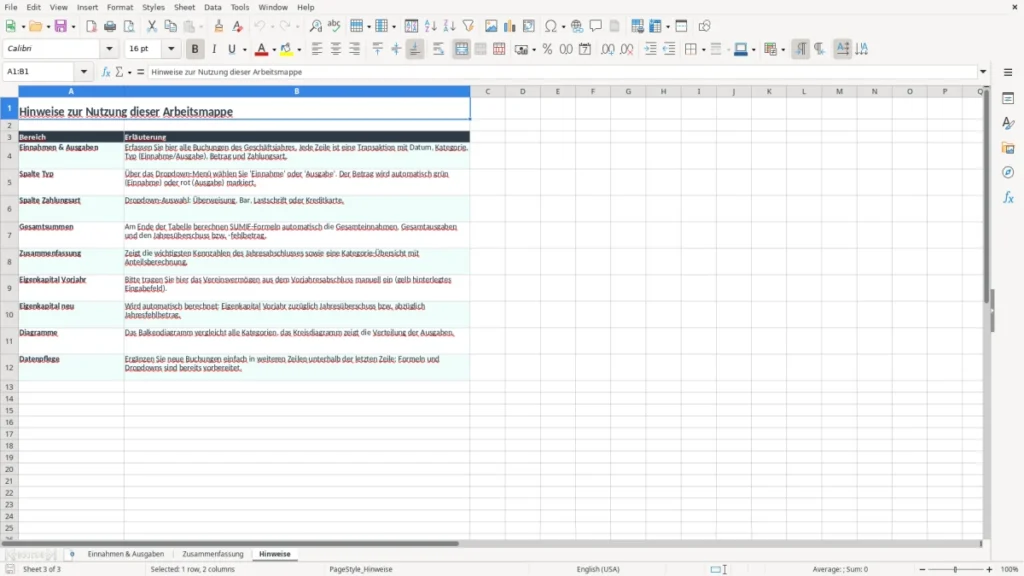Click the zoom in plus button
The image size is (1024, 576).
[989, 569]
